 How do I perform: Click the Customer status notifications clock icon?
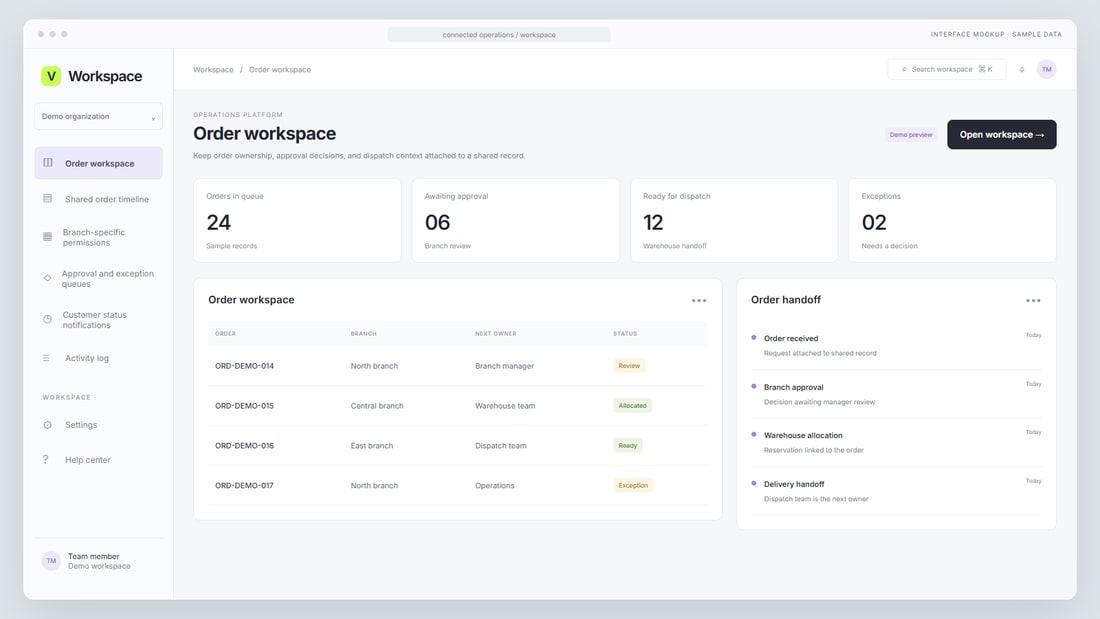[48, 319]
